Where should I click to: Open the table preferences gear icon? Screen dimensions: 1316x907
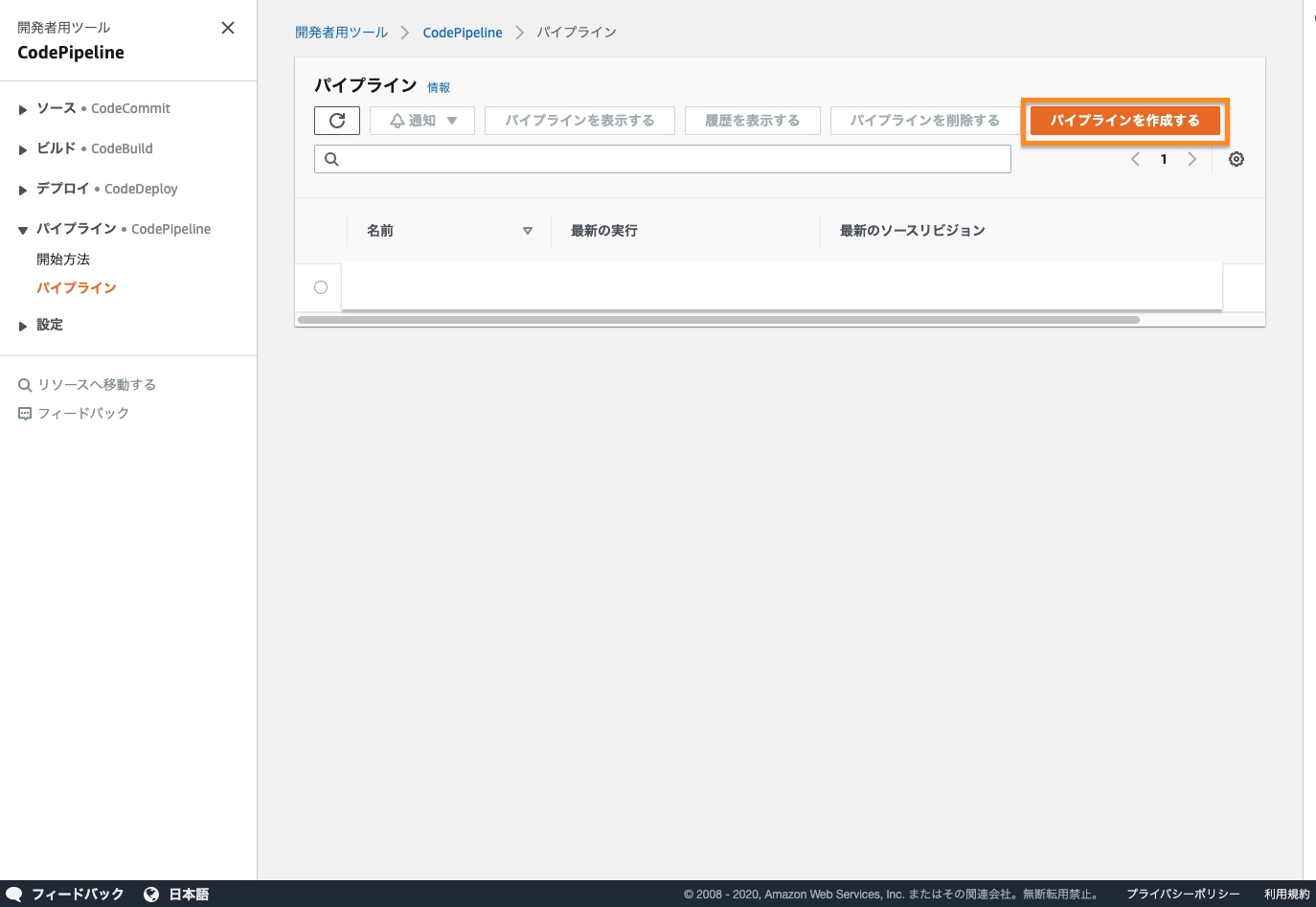1237,159
